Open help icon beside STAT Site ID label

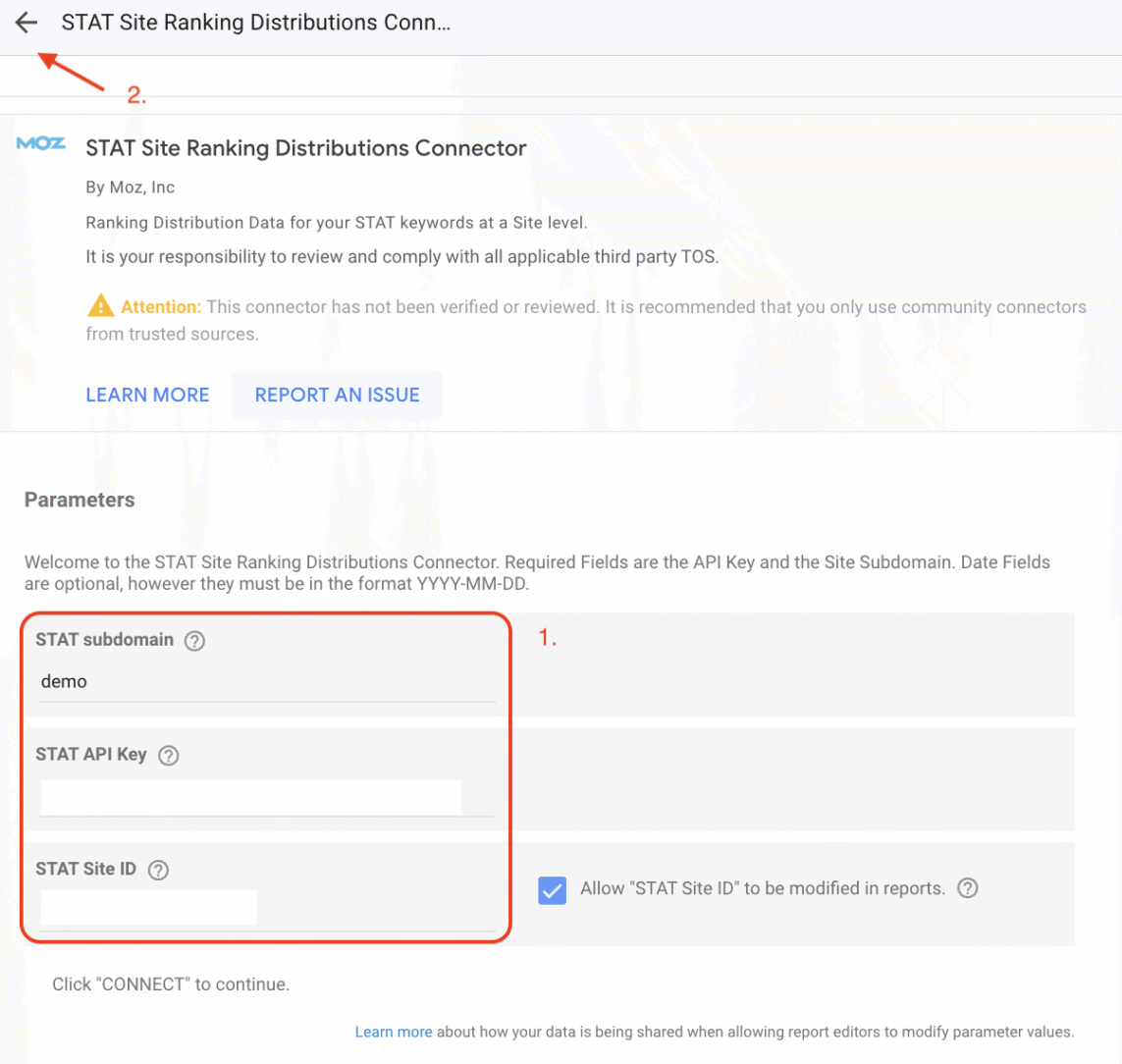(158, 870)
